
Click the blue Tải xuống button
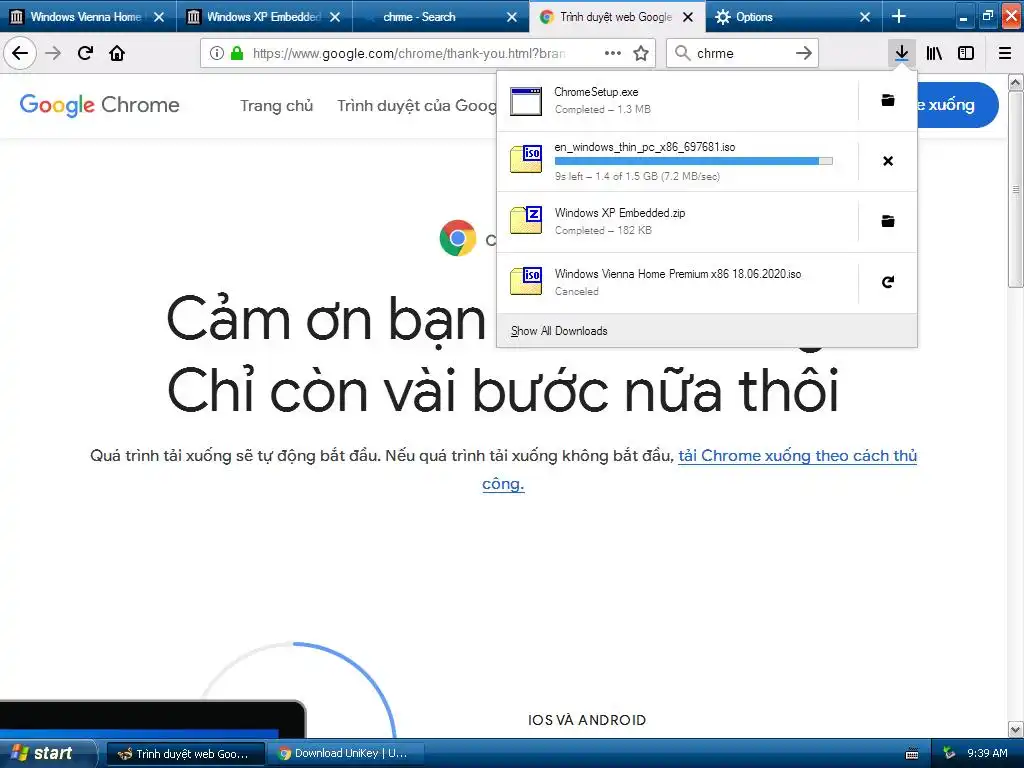pyautogui.click(x=957, y=104)
